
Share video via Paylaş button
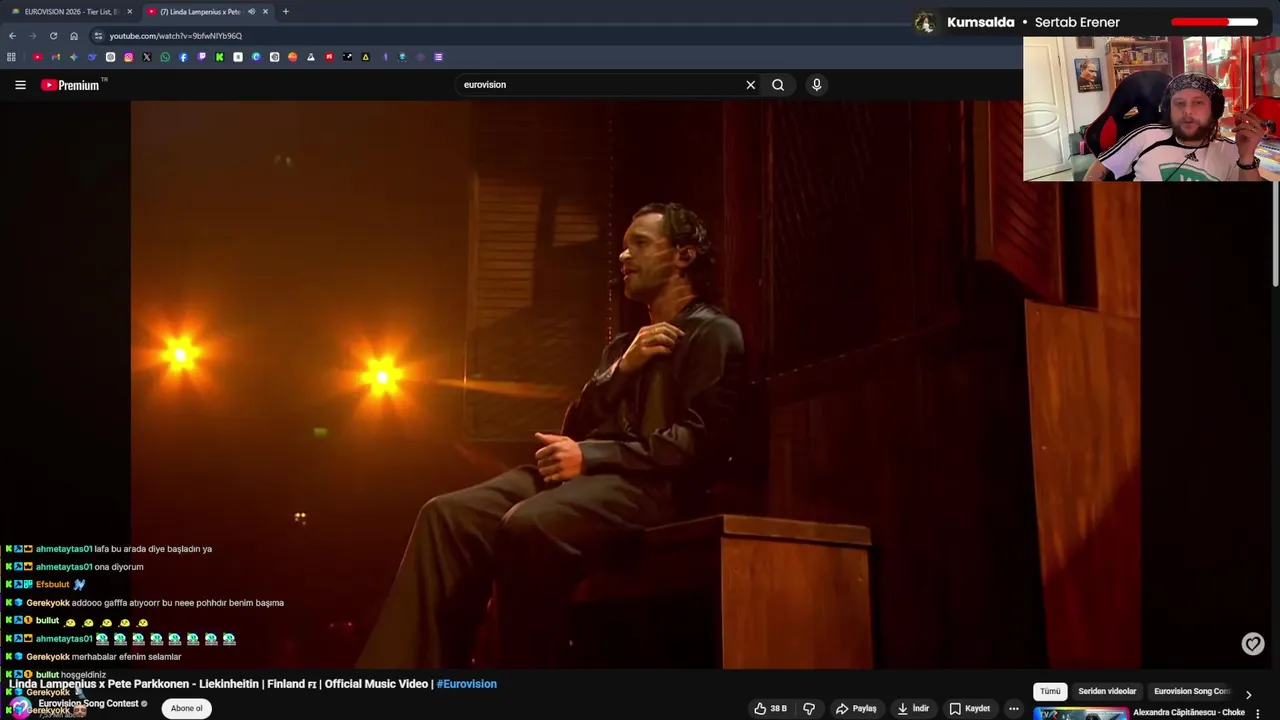[857, 708]
